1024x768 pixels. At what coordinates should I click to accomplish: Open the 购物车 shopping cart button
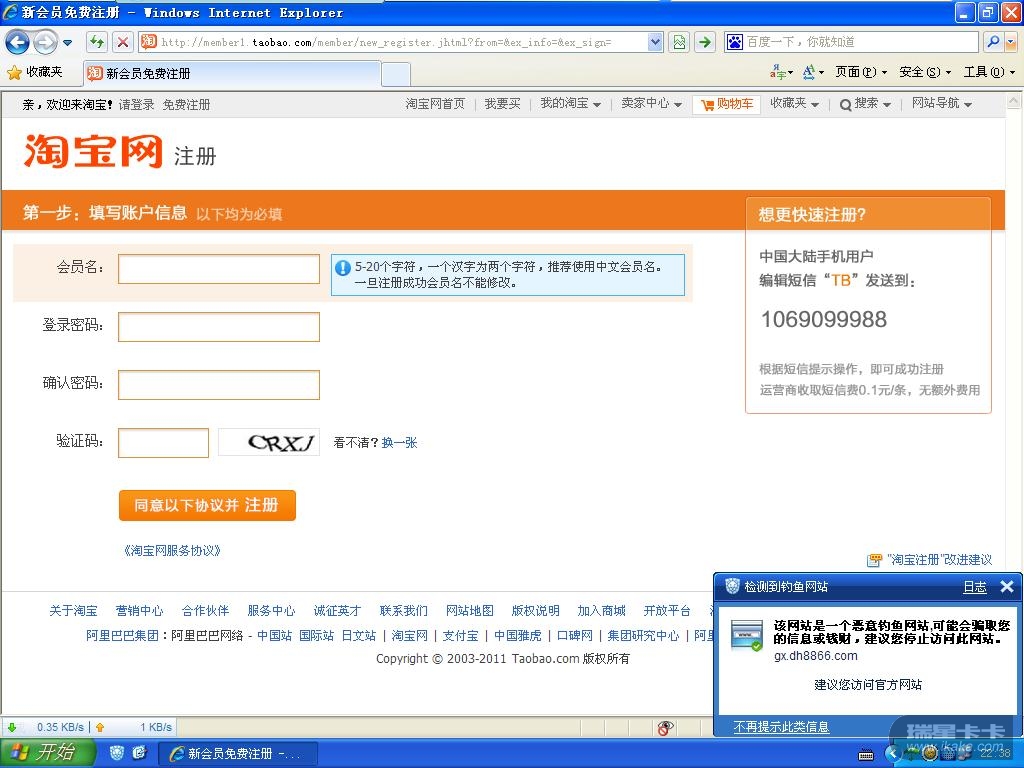click(x=726, y=104)
